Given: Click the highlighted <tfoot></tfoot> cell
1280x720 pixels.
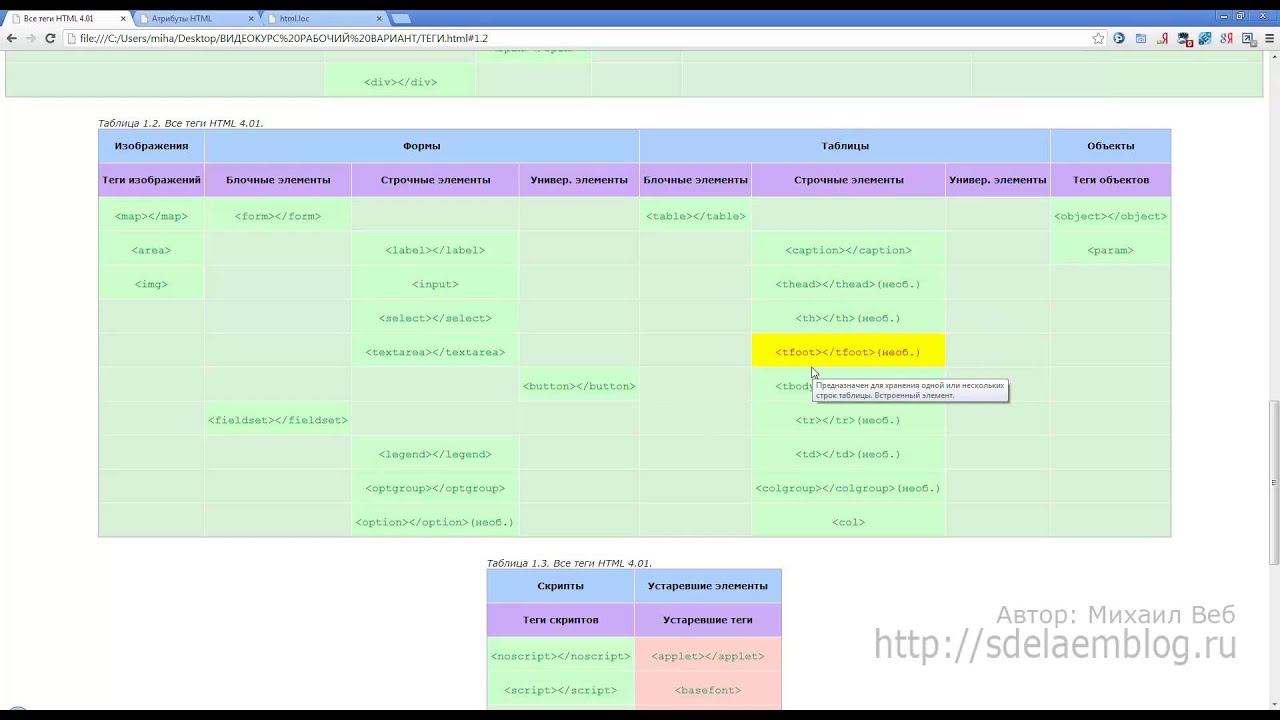Looking at the screenshot, I should [848, 352].
